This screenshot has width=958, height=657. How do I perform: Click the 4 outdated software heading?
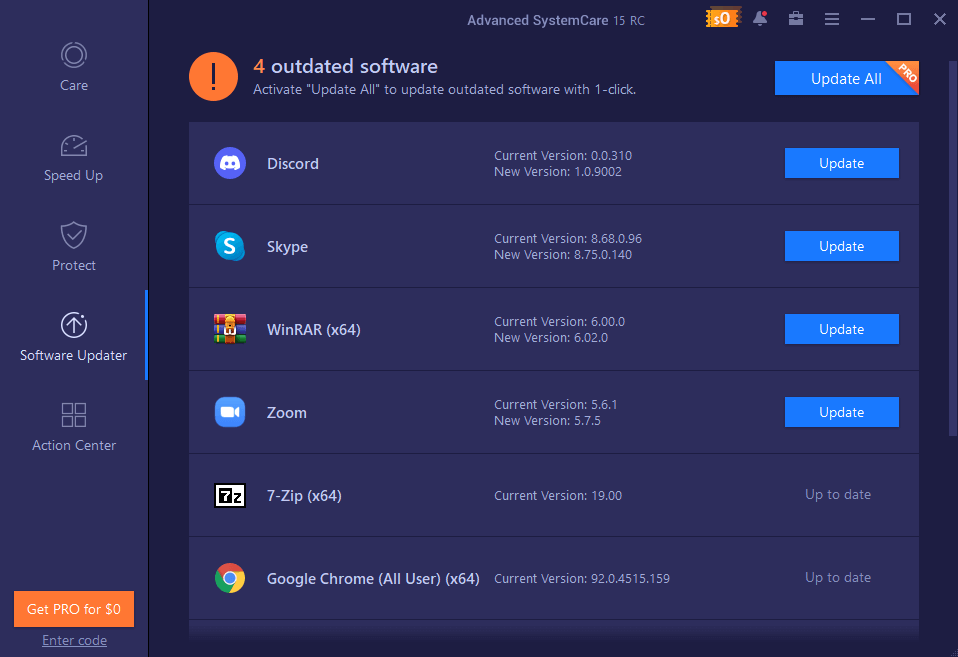pos(345,66)
